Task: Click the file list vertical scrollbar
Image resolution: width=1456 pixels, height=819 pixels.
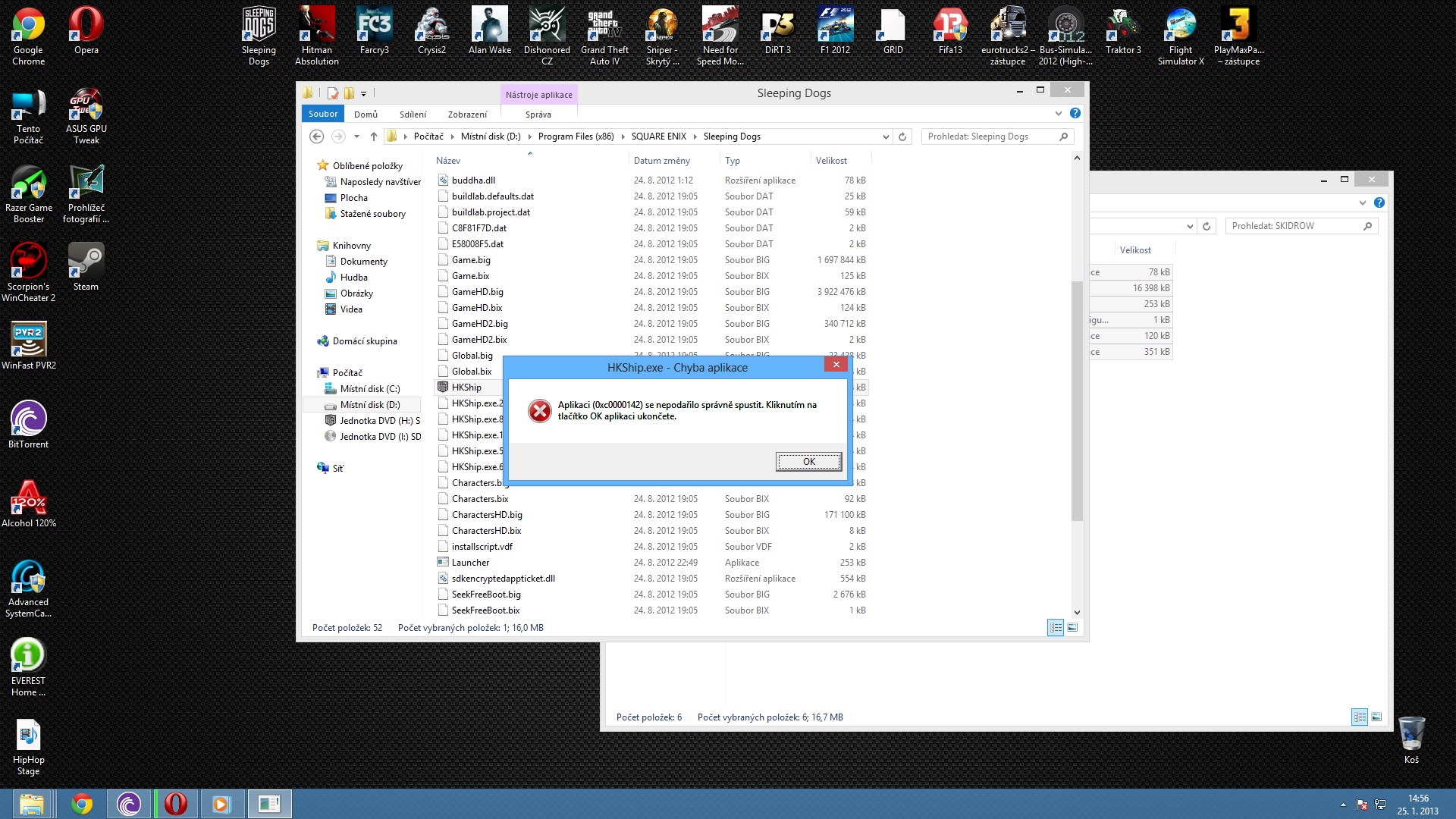Action: click(x=1077, y=400)
